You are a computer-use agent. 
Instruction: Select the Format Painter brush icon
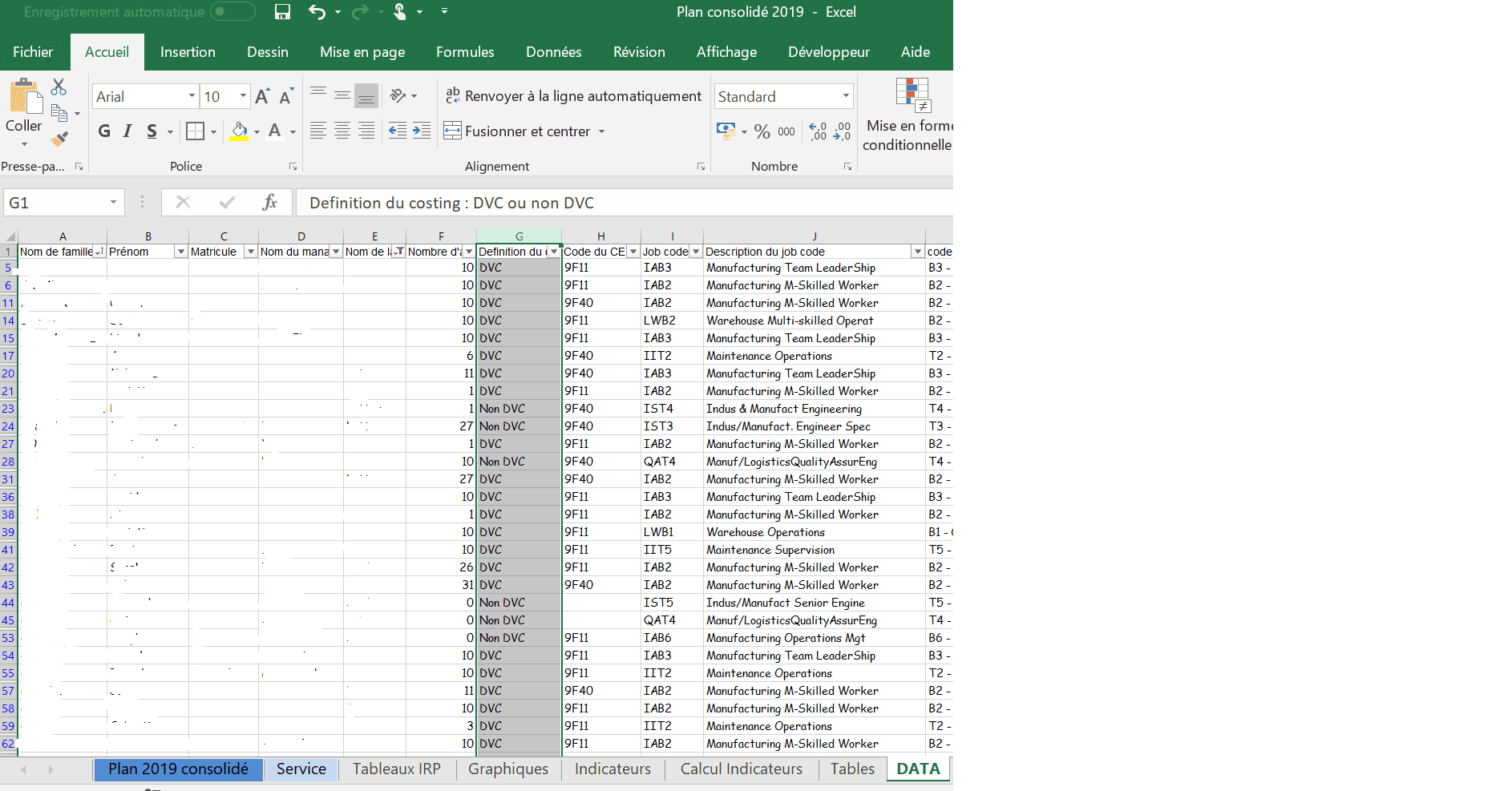pyautogui.click(x=59, y=139)
